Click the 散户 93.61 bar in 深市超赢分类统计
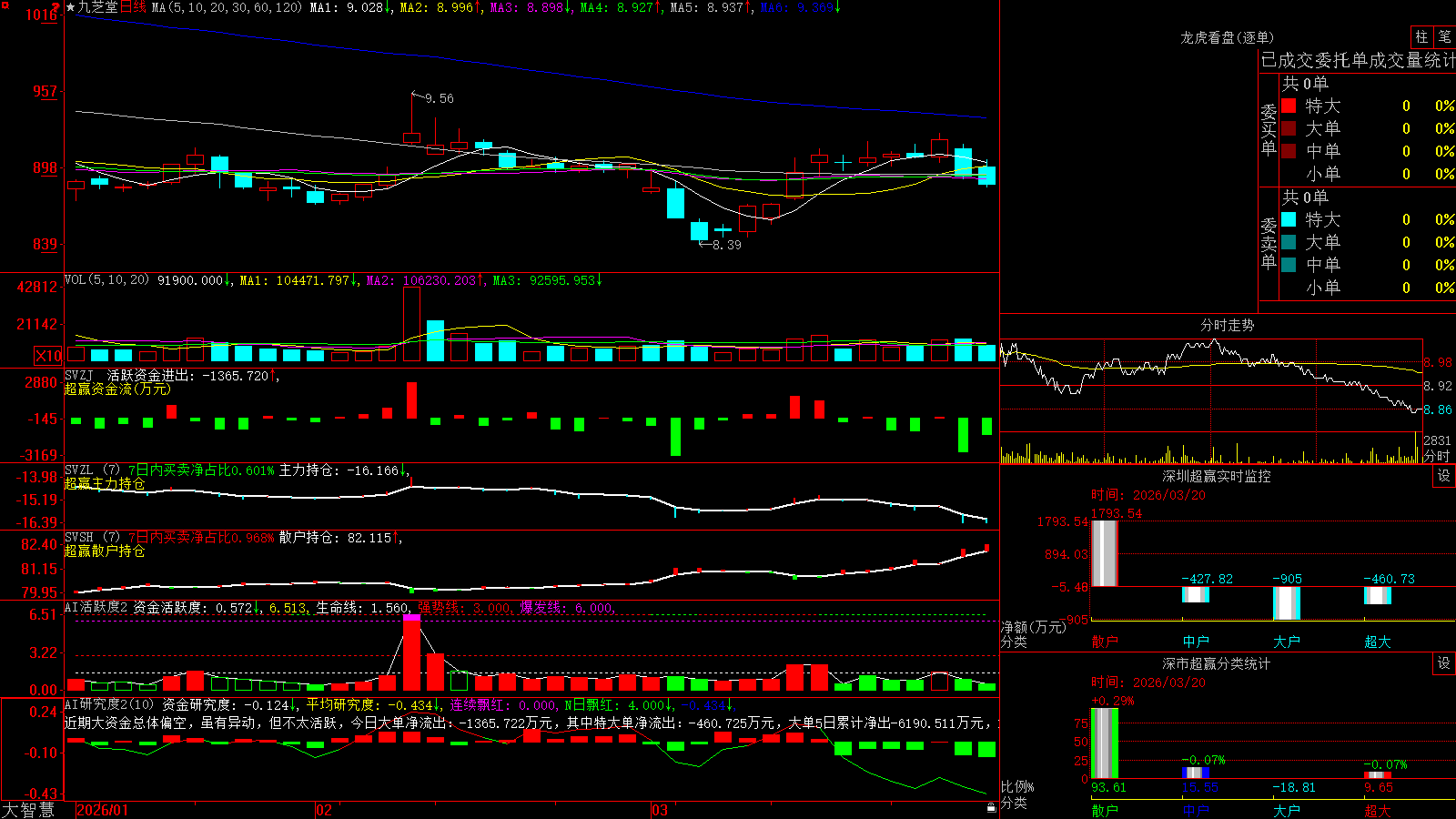 [1104, 743]
